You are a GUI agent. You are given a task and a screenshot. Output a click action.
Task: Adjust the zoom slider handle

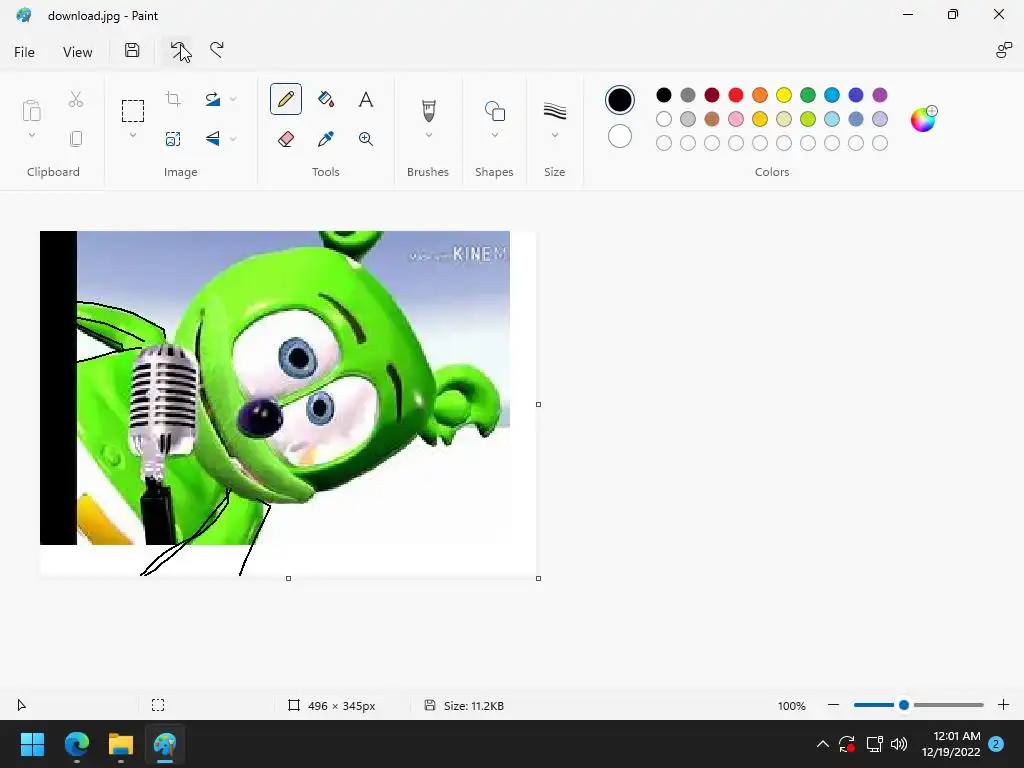pos(904,705)
